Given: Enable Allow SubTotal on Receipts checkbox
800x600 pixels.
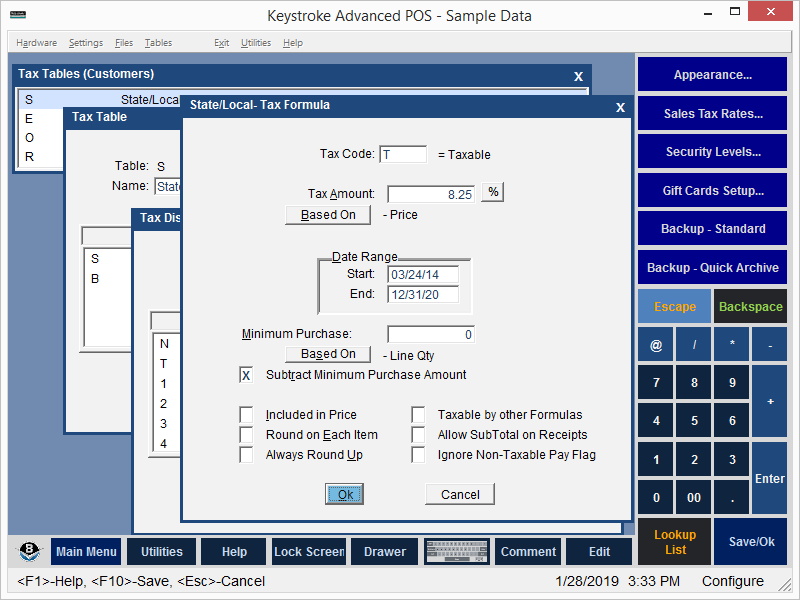Looking at the screenshot, I should coord(418,435).
